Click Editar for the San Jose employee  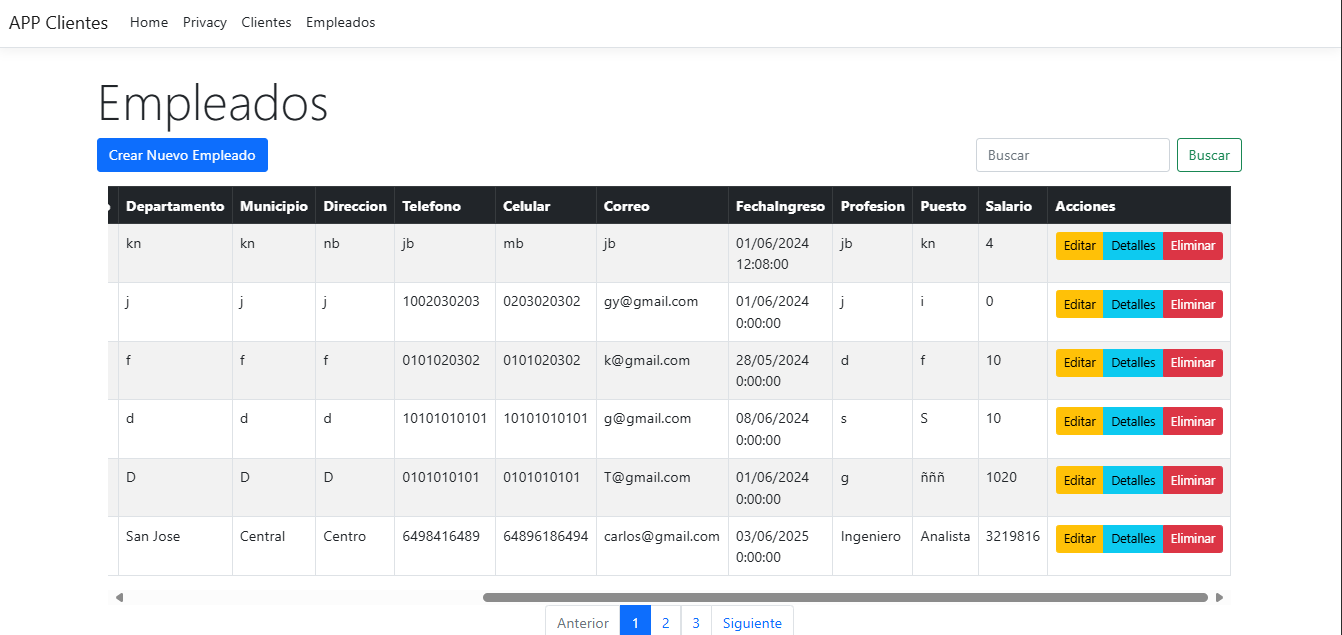pyautogui.click(x=1079, y=538)
